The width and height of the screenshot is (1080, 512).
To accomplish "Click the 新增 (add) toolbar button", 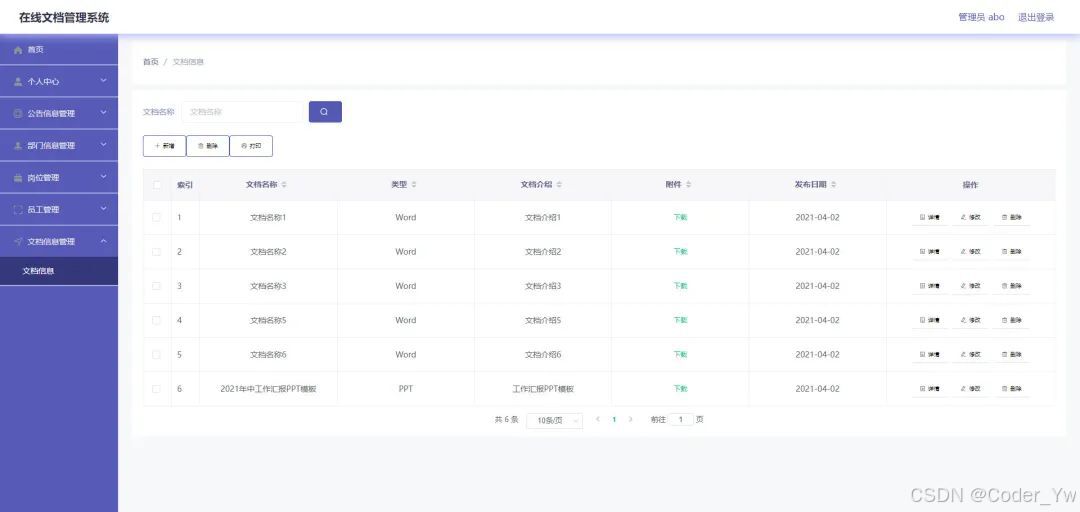I will pyautogui.click(x=165, y=146).
